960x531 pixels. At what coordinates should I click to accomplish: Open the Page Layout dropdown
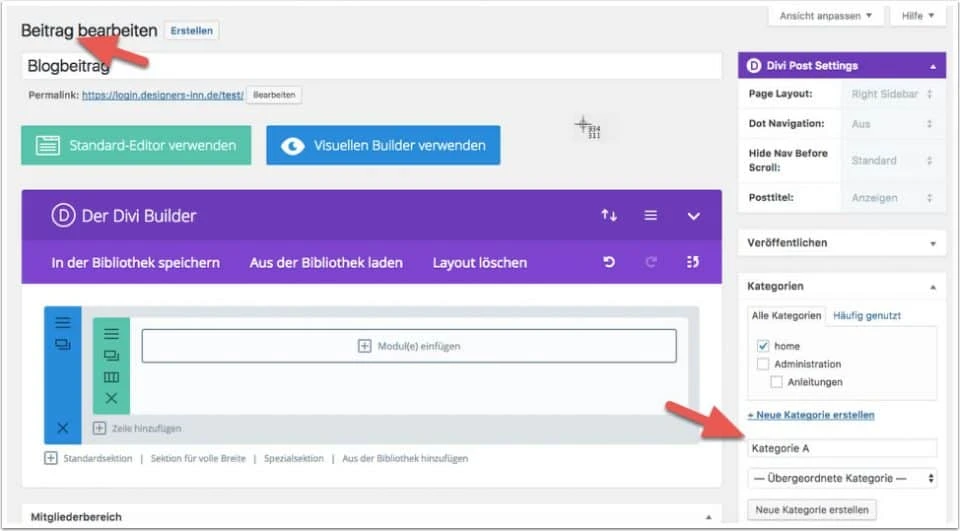point(891,94)
